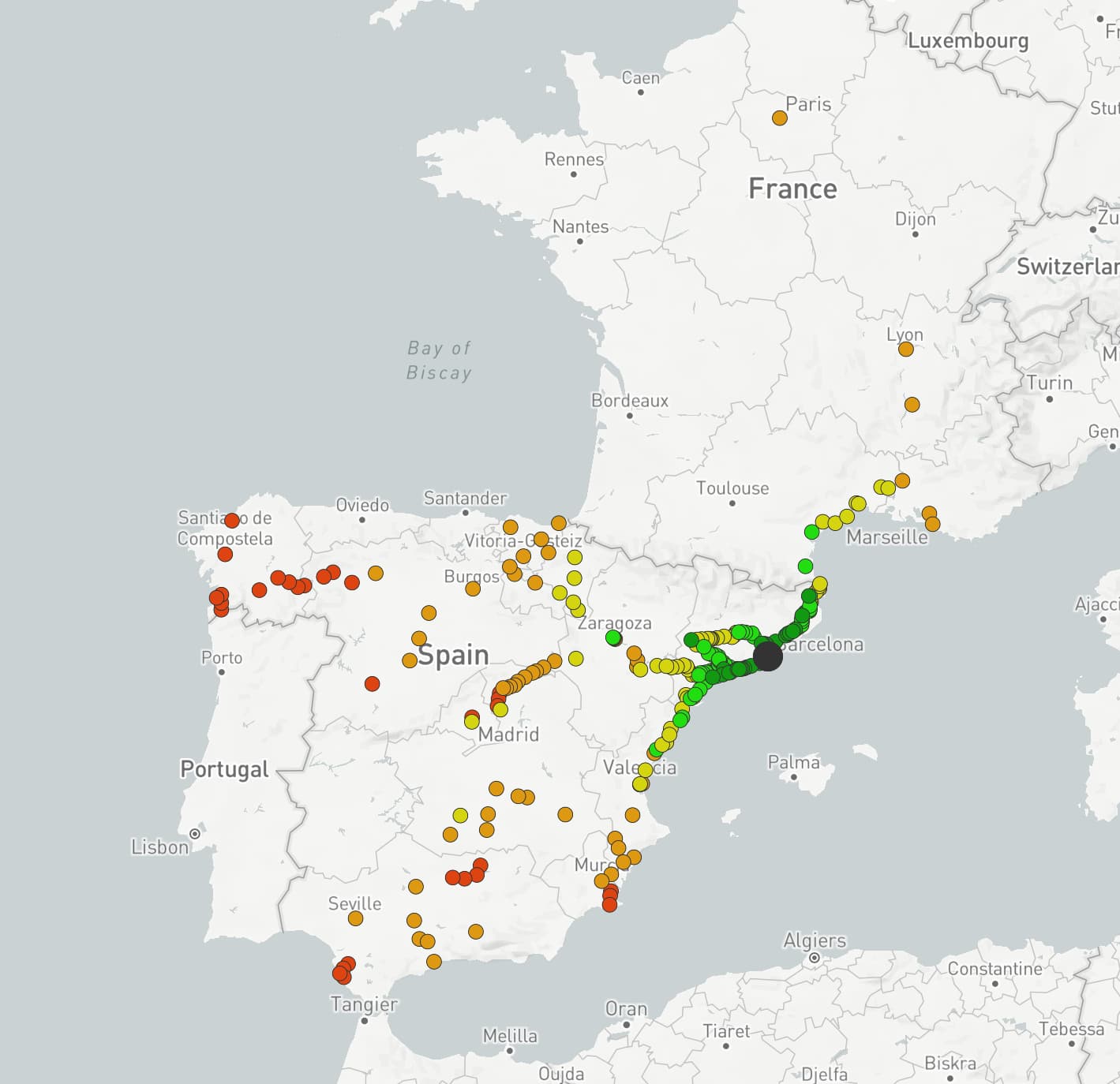Select red marker on Santiago de Compostela
1120x1084 pixels.
[x=231, y=521]
